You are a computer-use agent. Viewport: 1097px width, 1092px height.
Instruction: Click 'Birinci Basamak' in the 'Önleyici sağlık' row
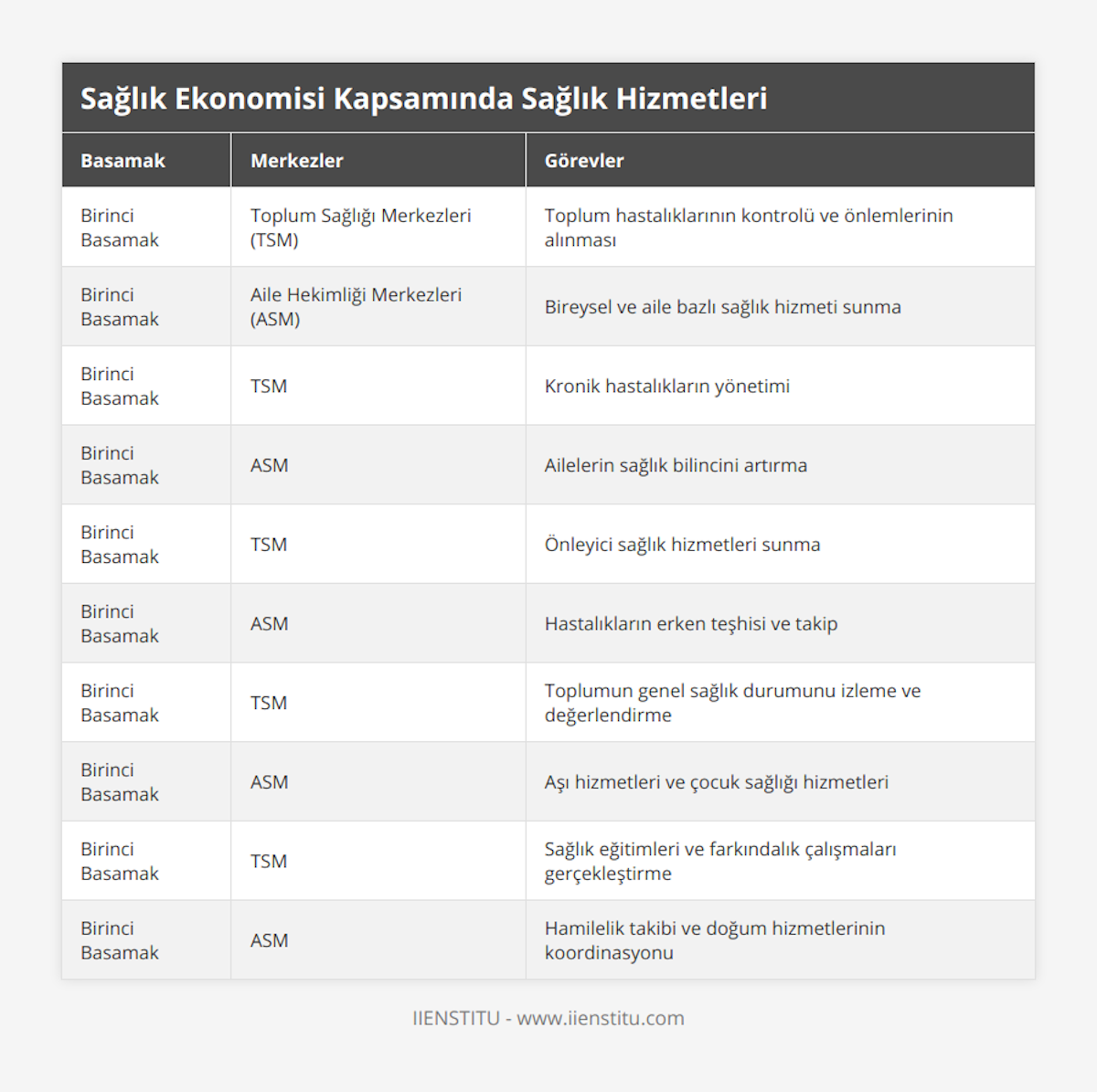tap(120, 545)
